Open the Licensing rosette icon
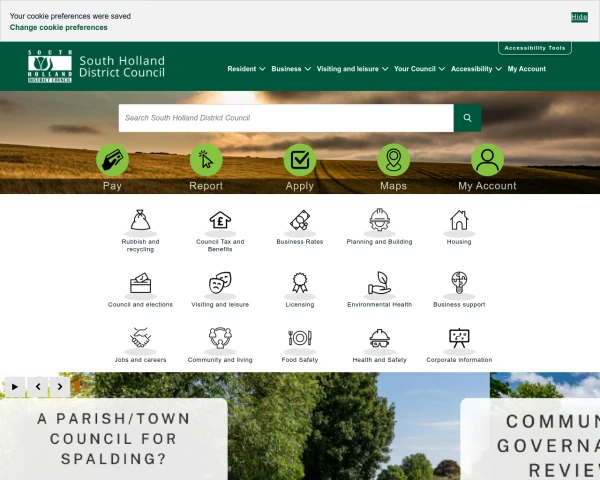The width and height of the screenshot is (600, 480). click(x=300, y=283)
